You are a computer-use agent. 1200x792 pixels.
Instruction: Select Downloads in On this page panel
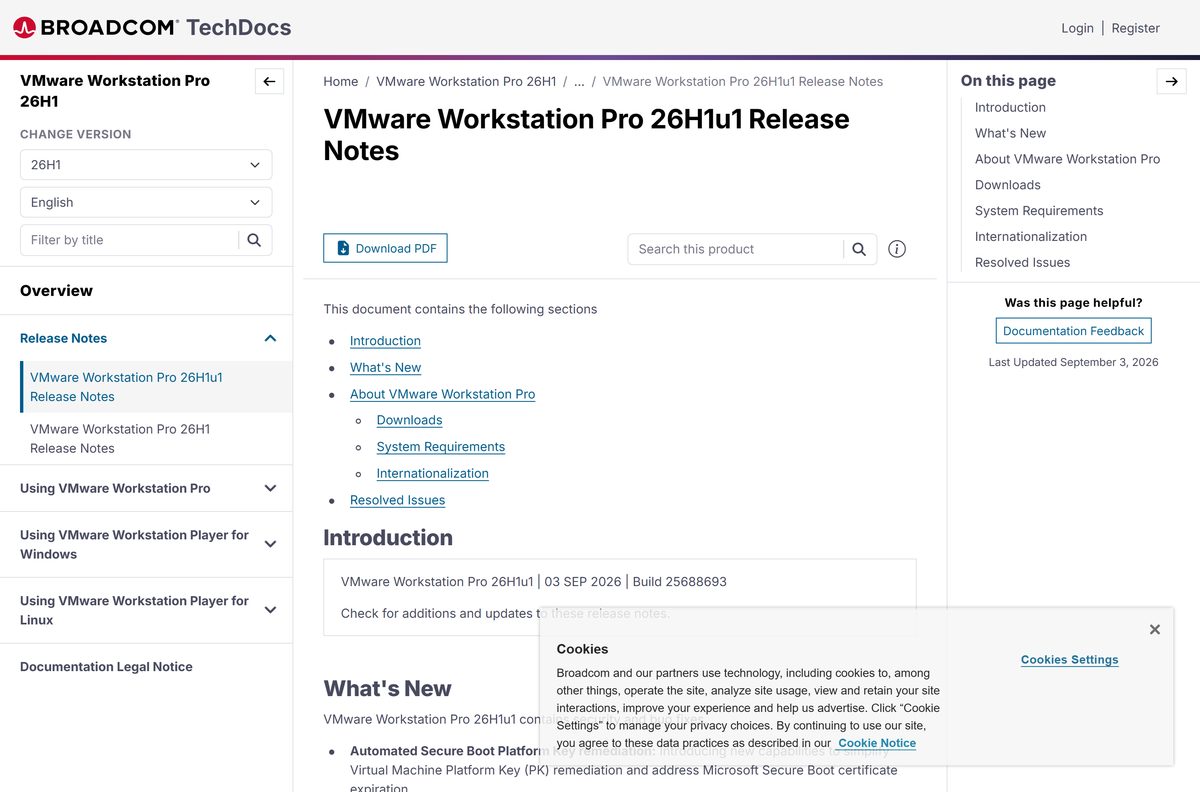point(1007,185)
